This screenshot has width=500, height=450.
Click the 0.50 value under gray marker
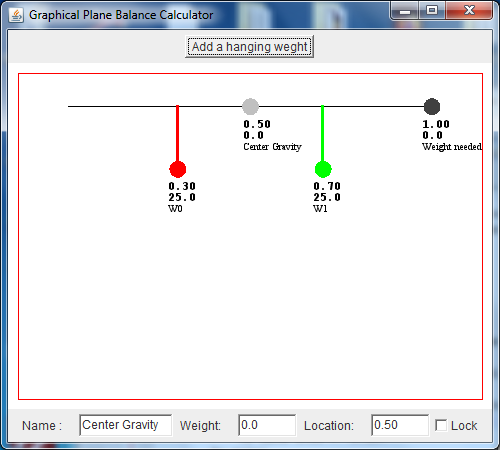[x=257, y=124]
